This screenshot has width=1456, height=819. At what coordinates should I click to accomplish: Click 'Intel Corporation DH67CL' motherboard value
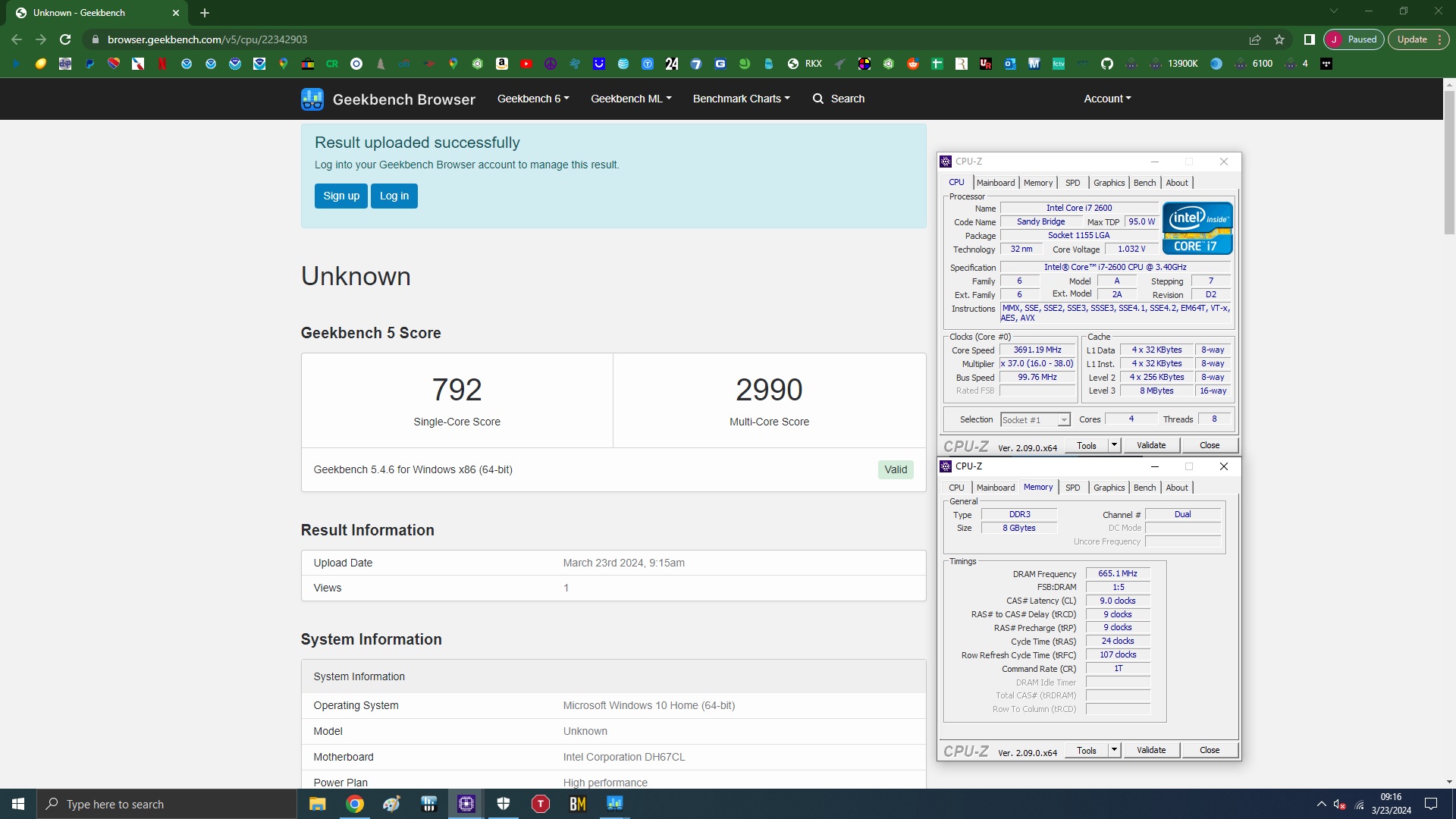[x=623, y=757]
